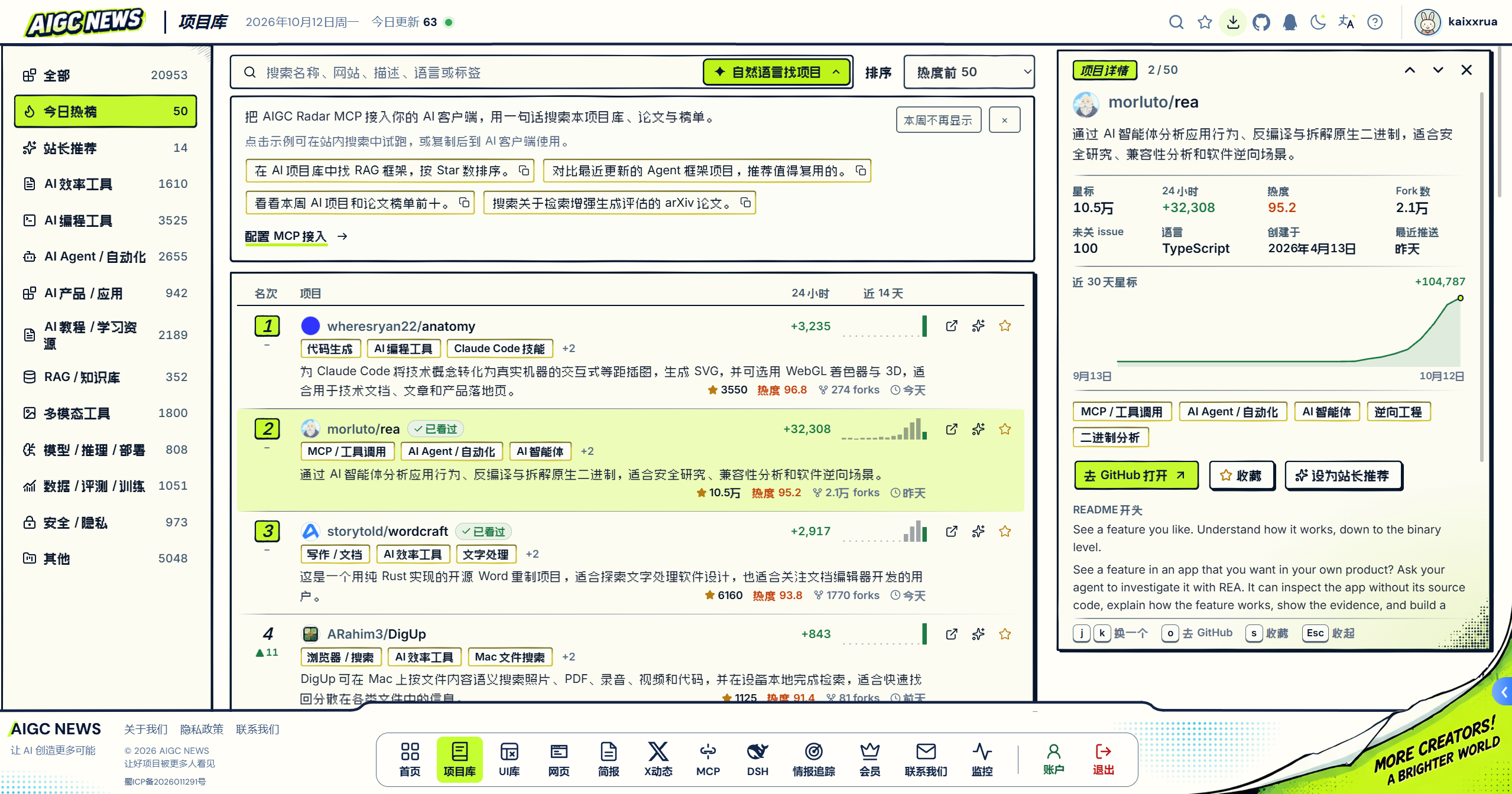Click 30-day star chart endpoint marker
Screen dimensions: 1512x794
tap(1460, 298)
